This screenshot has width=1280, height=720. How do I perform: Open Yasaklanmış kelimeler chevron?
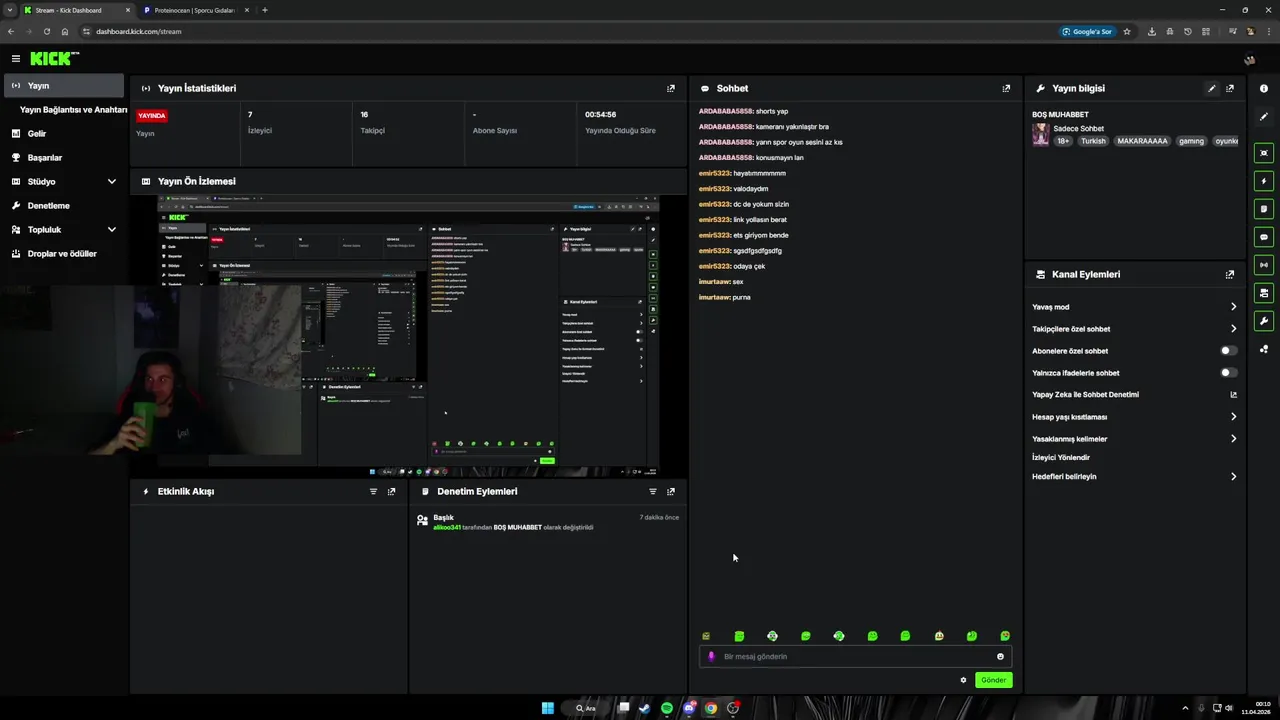(x=1233, y=439)
